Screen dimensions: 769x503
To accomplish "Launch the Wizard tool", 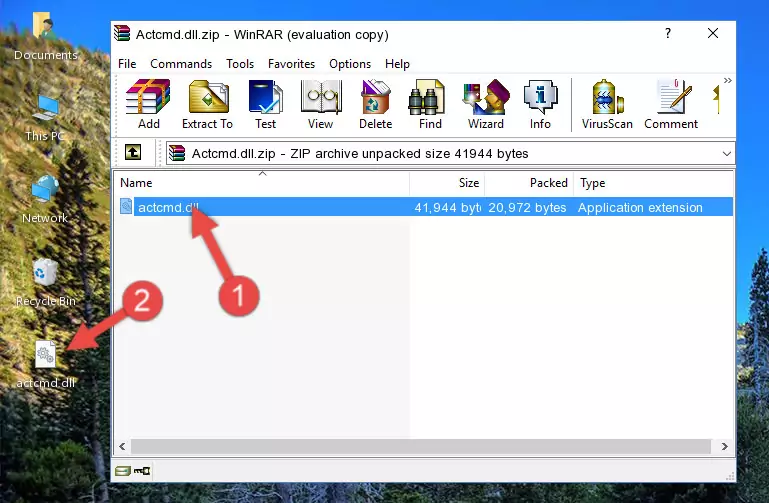I will pos(486,104).
